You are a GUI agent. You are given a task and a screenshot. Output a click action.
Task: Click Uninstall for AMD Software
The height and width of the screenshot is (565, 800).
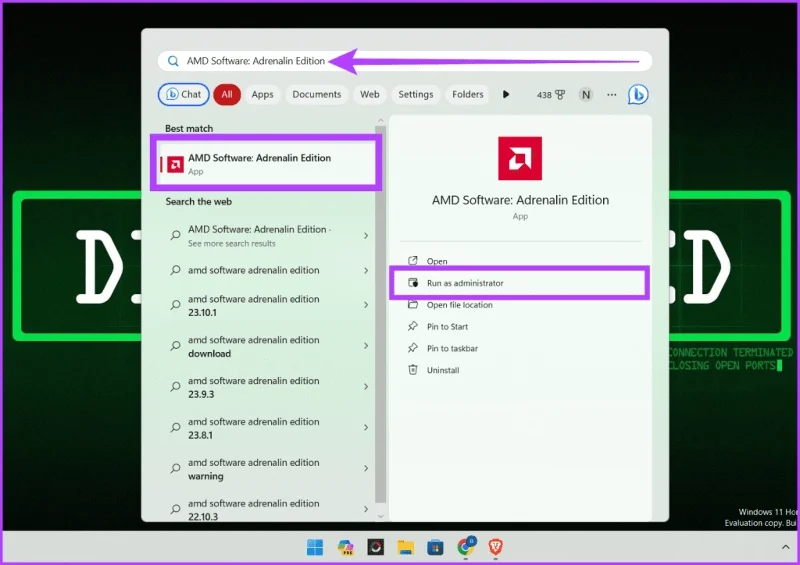pyautogui.click(x=443, y=371)
